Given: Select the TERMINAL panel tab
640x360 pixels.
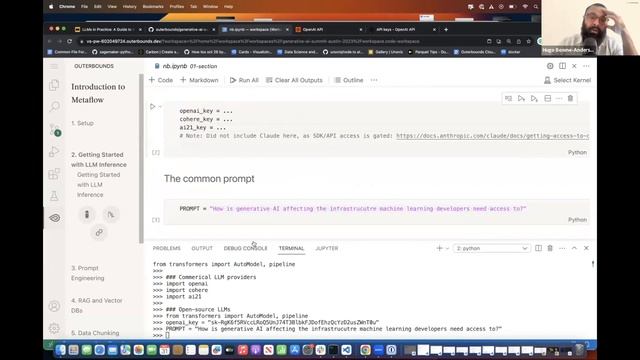Looking at the screenshot, I should [x=291, y=248].
